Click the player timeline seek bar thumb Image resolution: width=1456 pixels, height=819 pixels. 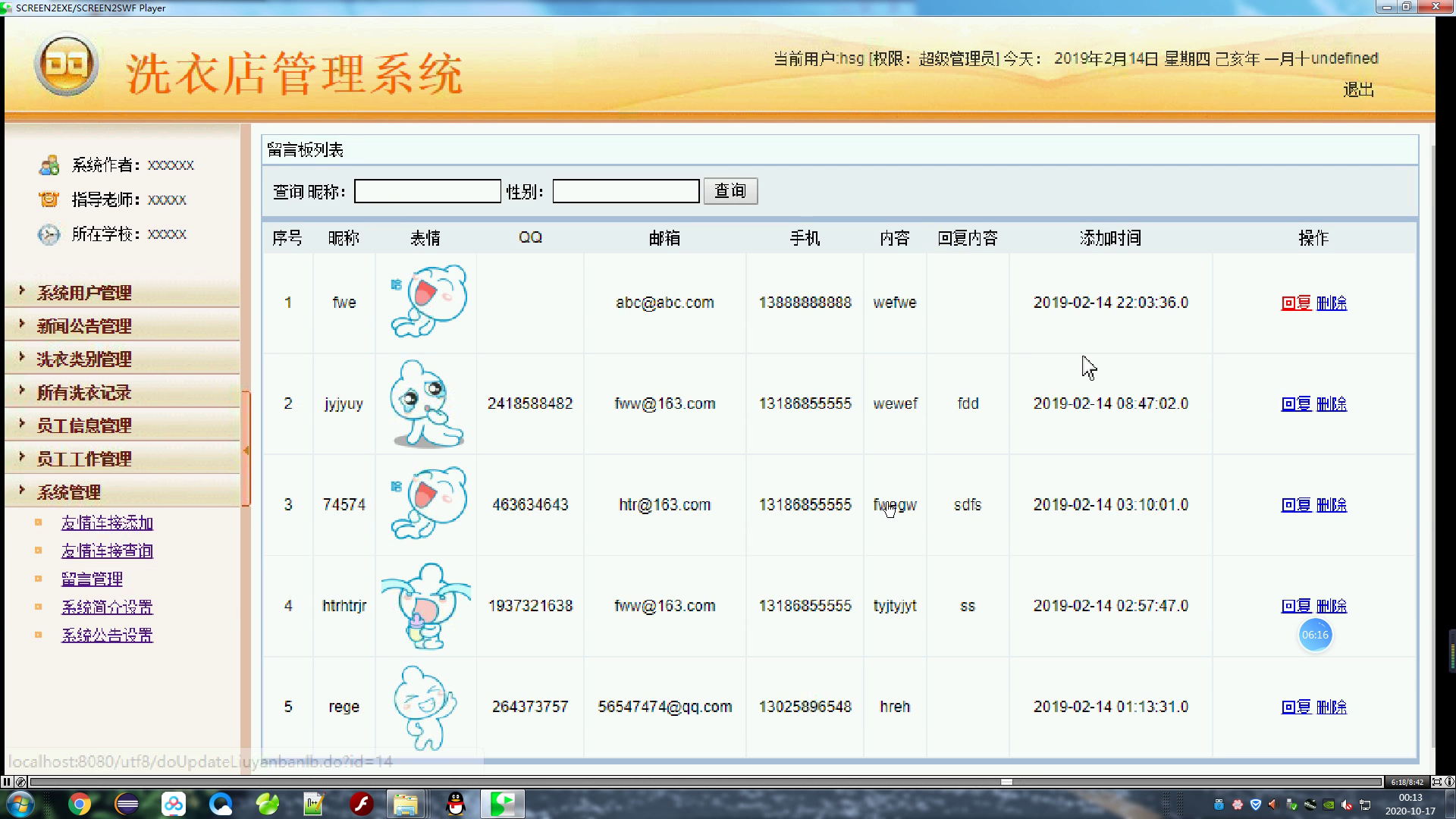pos(1006,782)
